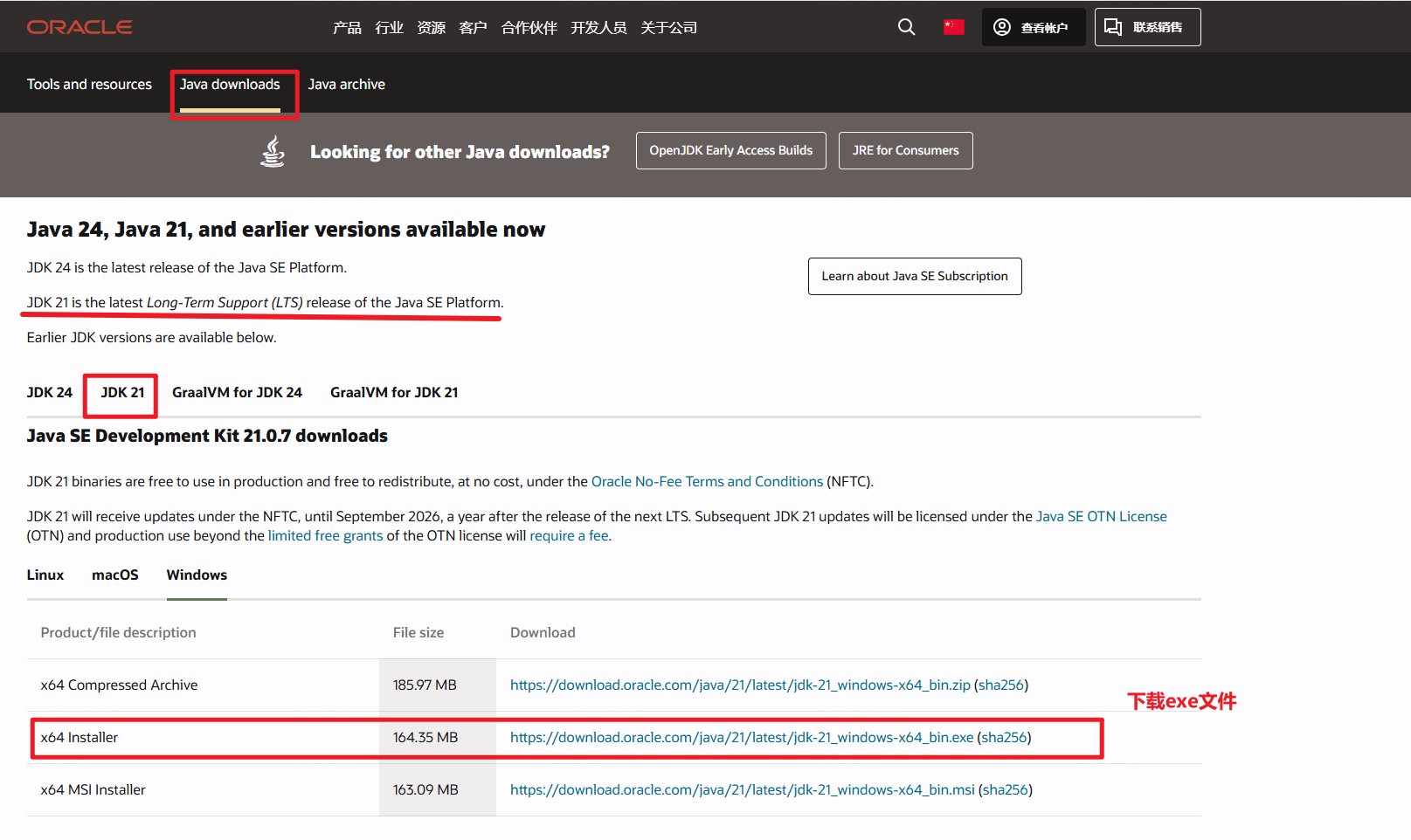Click the File size column header

coord(418,633)
